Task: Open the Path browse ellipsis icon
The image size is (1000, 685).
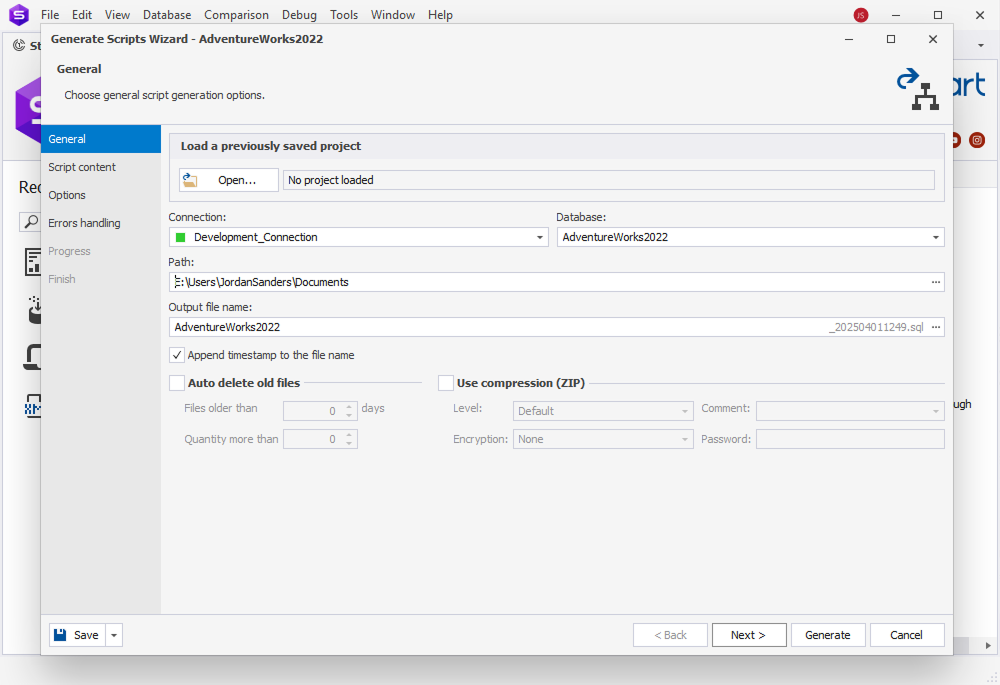Action: pyautogui.click(x=934, y=282)
